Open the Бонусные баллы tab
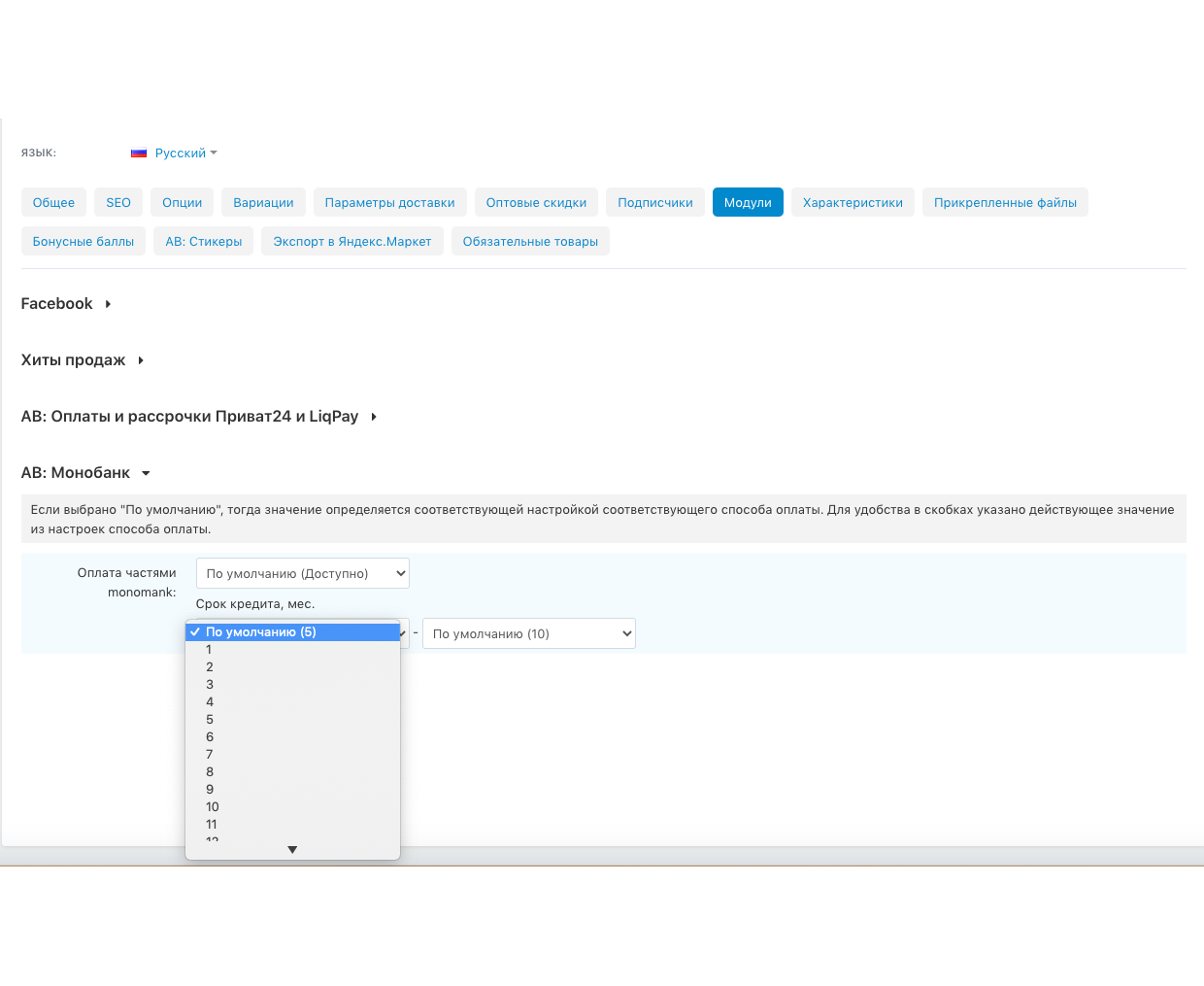The height and width of the screenshot is (986, 1204). [84, 241]
